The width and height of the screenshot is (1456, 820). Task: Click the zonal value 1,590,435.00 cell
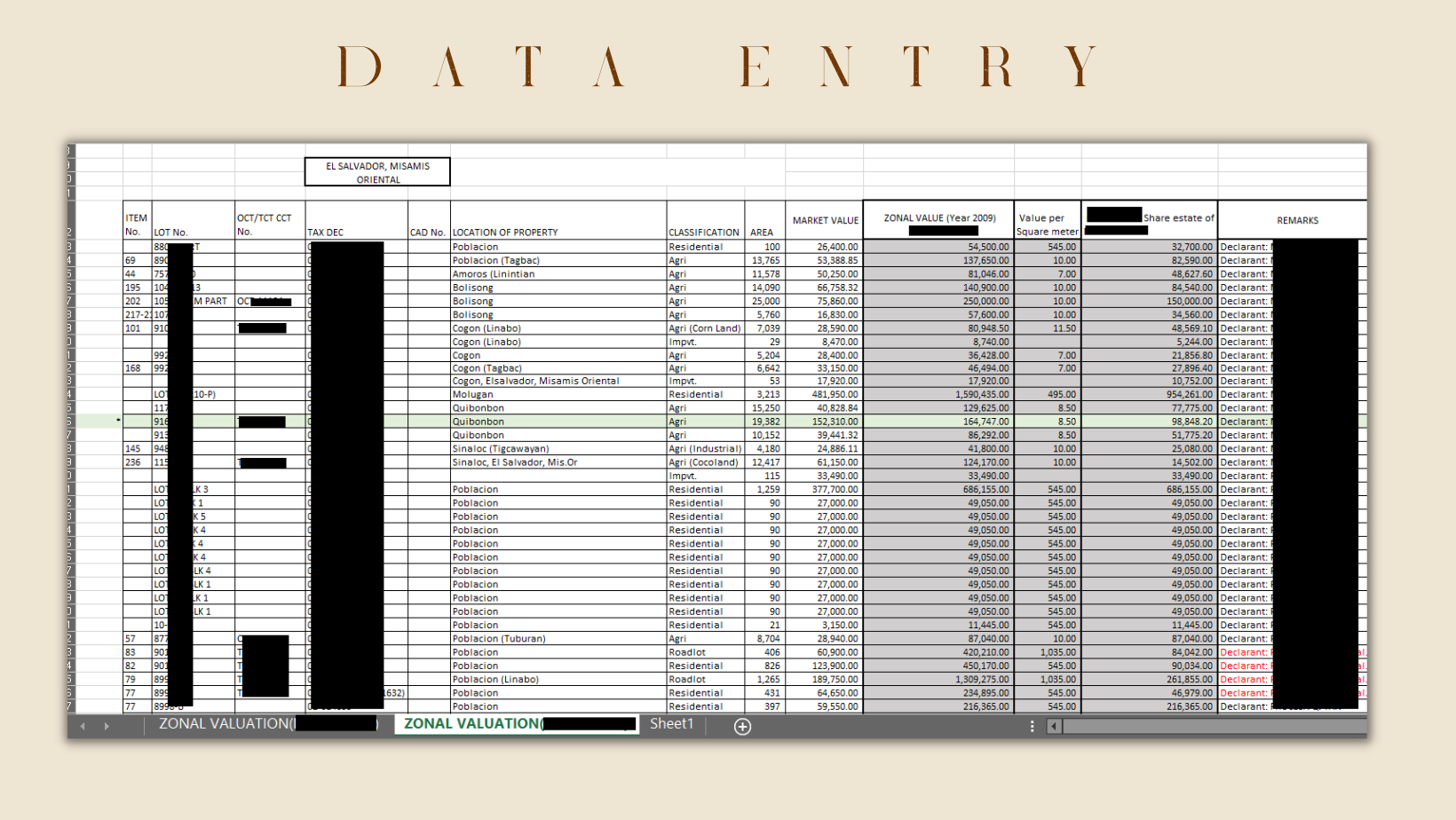tap(938, 395)
